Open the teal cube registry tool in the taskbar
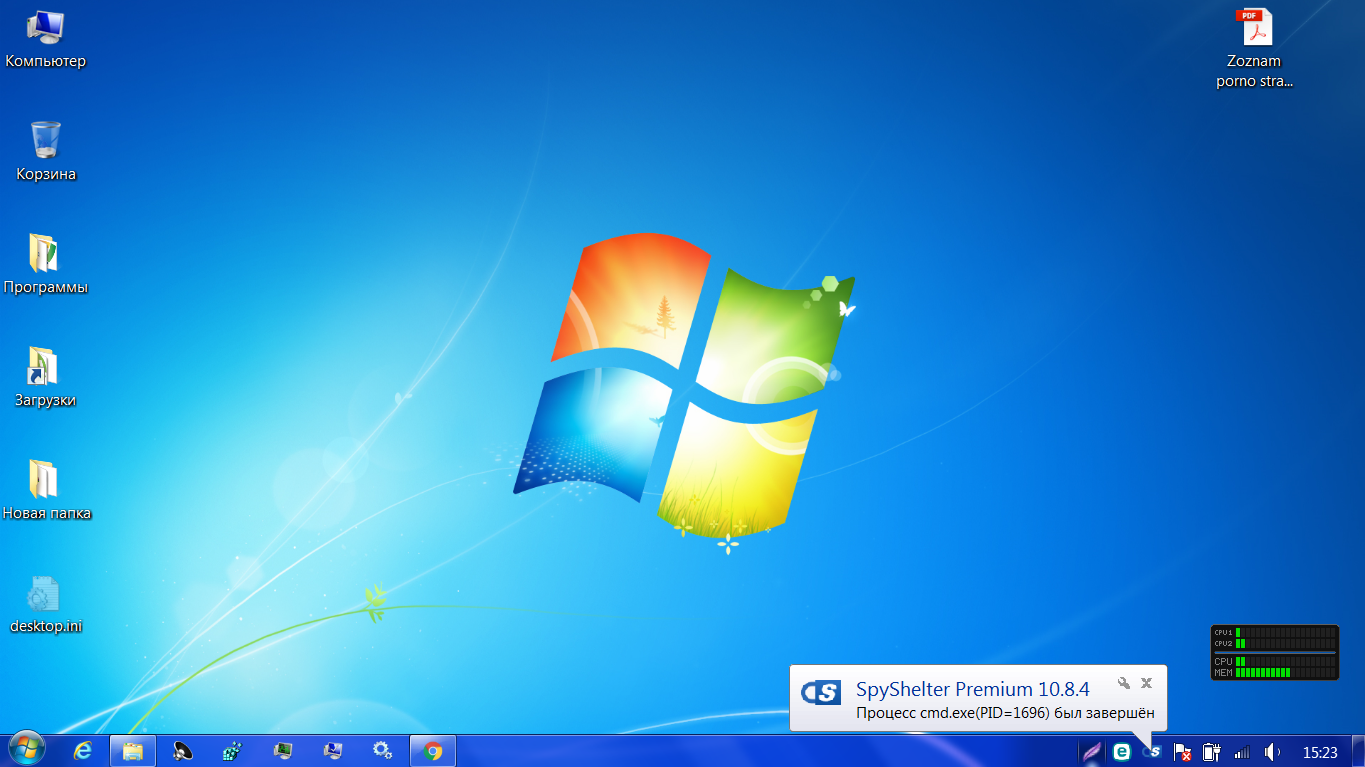The height and width of the screenshot is (767, 1365). tap(233, 751)
